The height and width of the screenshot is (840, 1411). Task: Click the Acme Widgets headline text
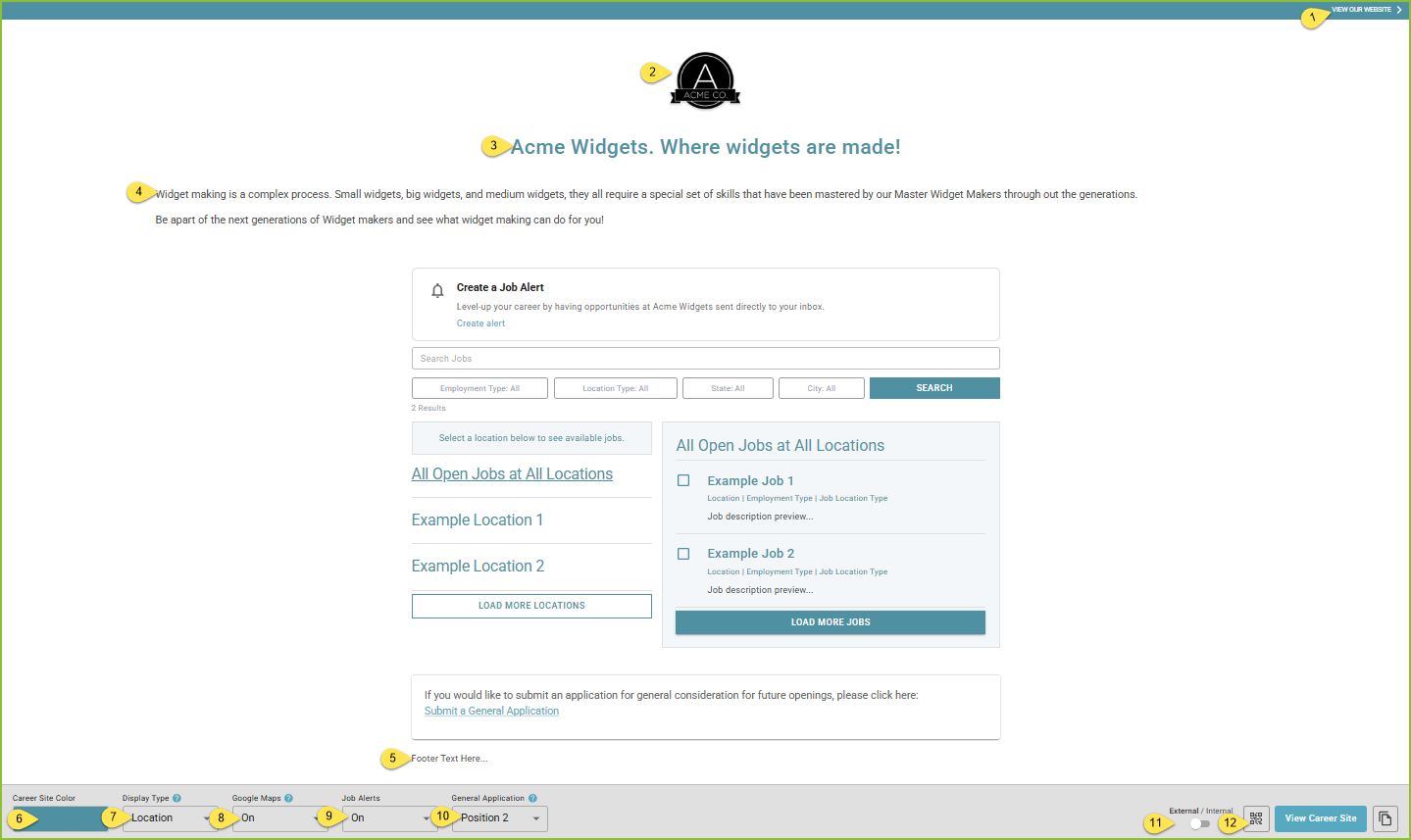coord(705,147)
